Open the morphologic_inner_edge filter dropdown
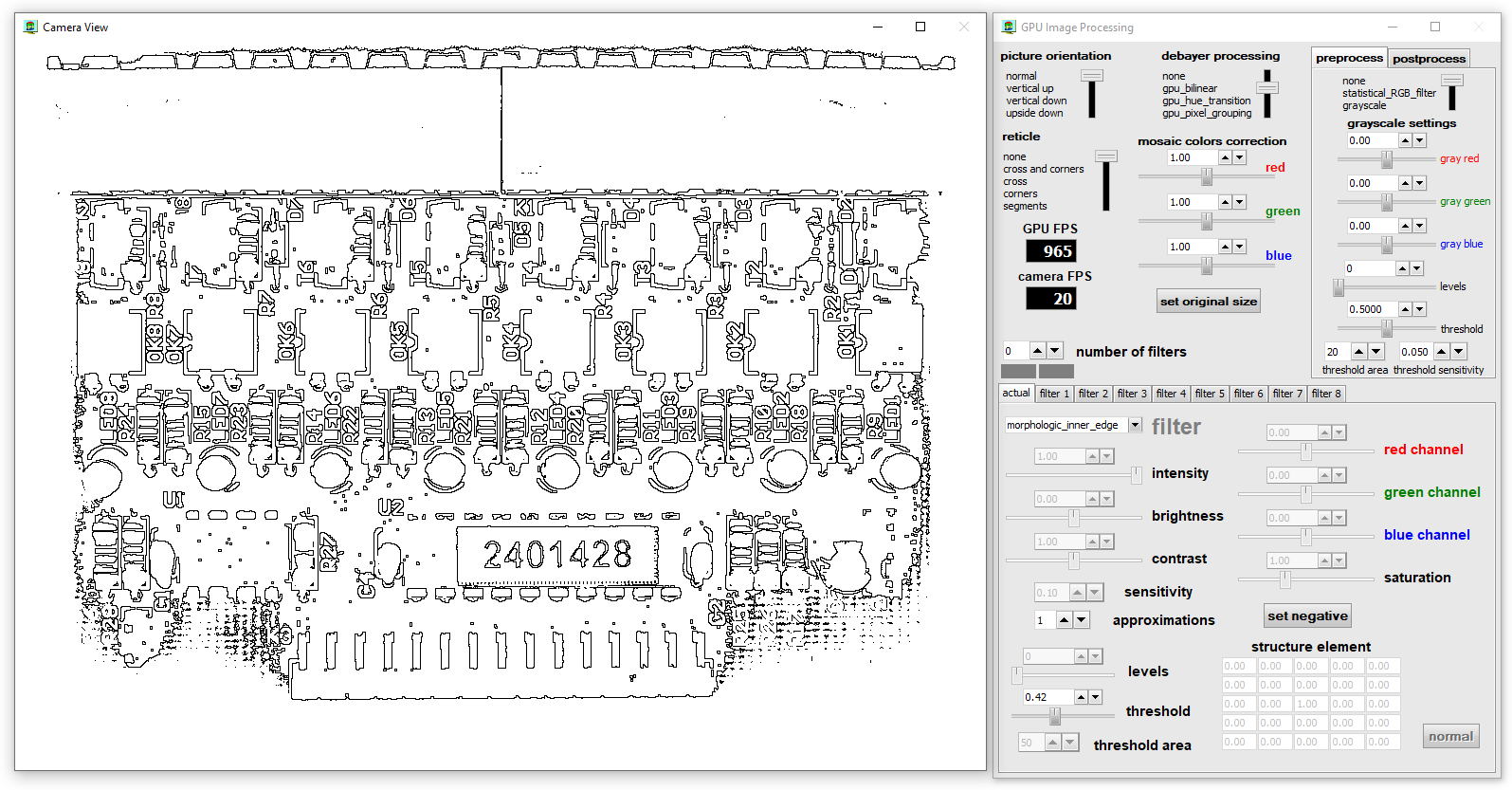Image resolution: width=1512 pixels, height=790 pixels. point(1135,425)
